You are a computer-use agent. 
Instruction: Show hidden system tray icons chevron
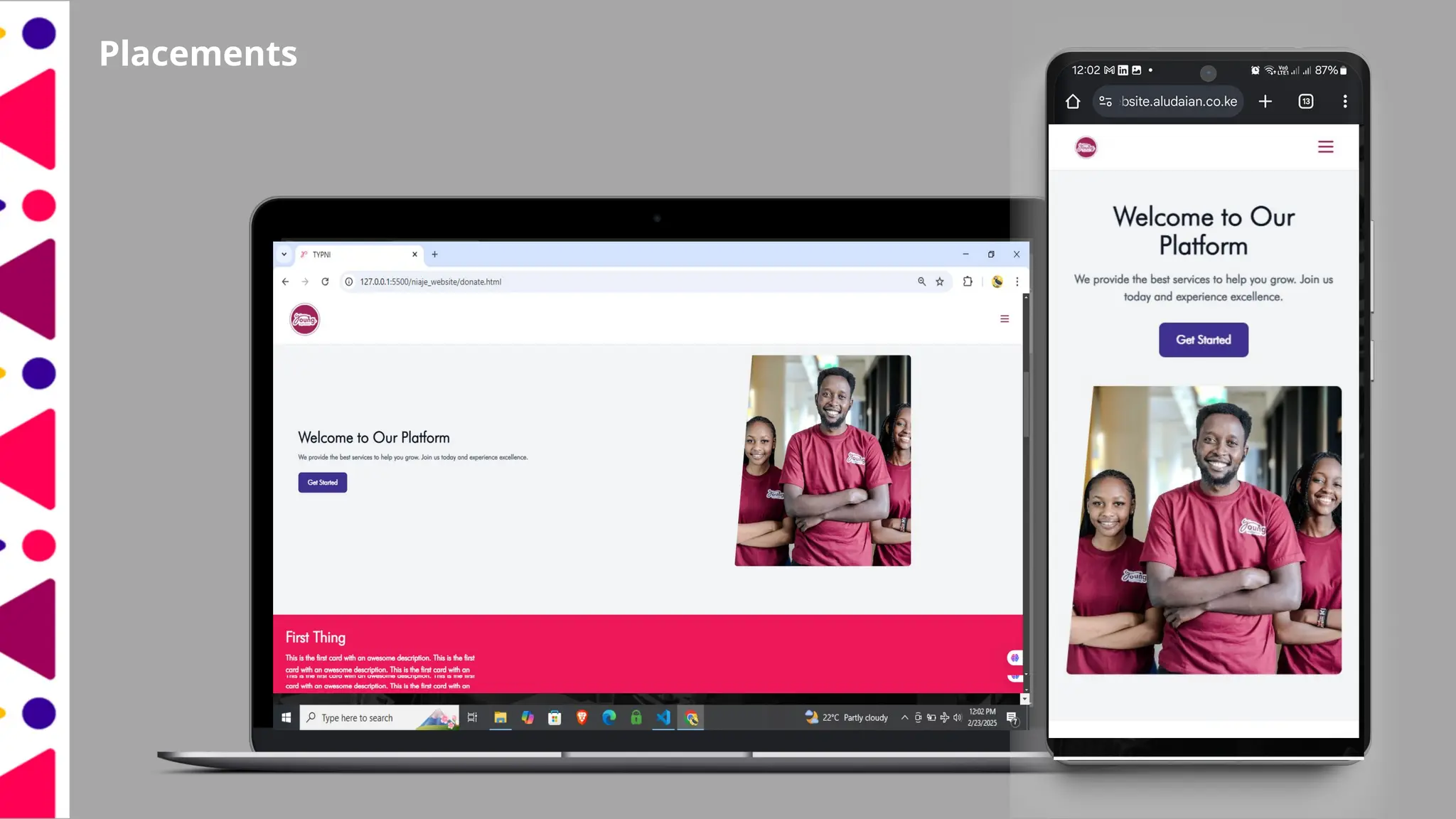904,717
